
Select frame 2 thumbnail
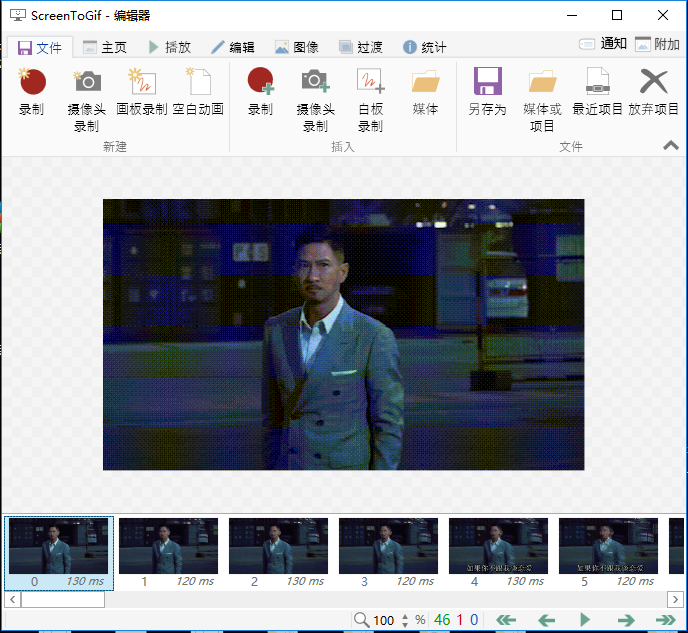point(278,553)
